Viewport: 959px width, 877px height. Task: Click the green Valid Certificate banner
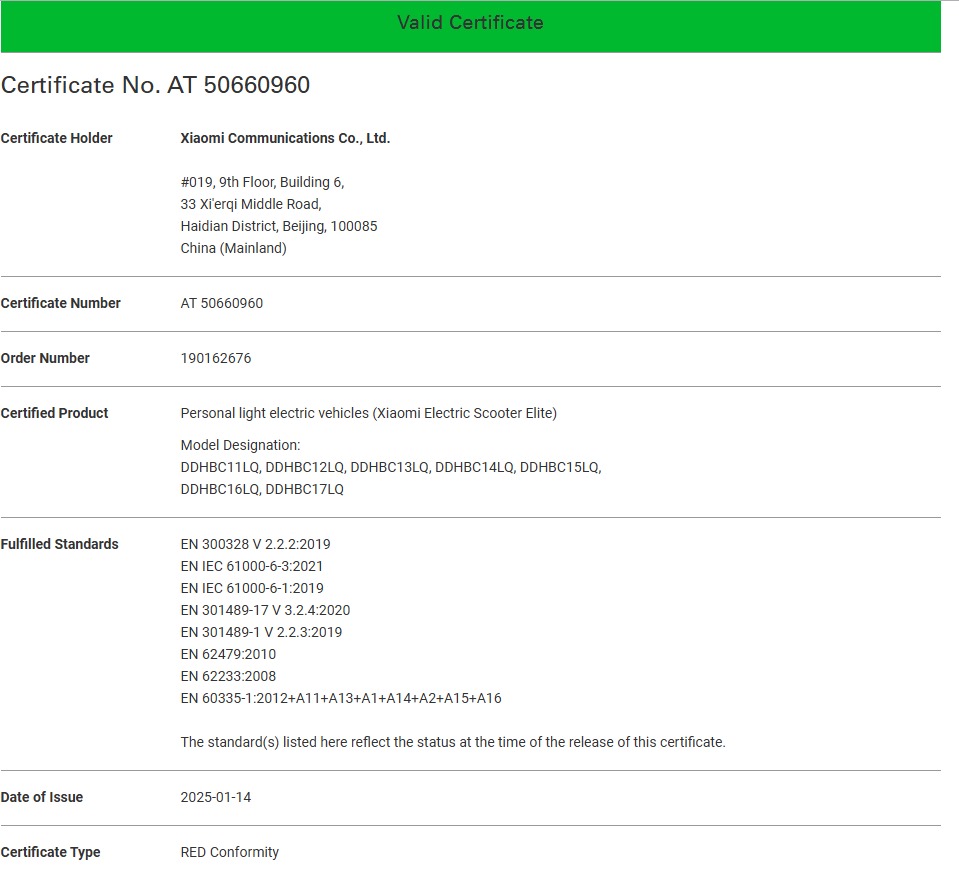(x=470, y=23)
